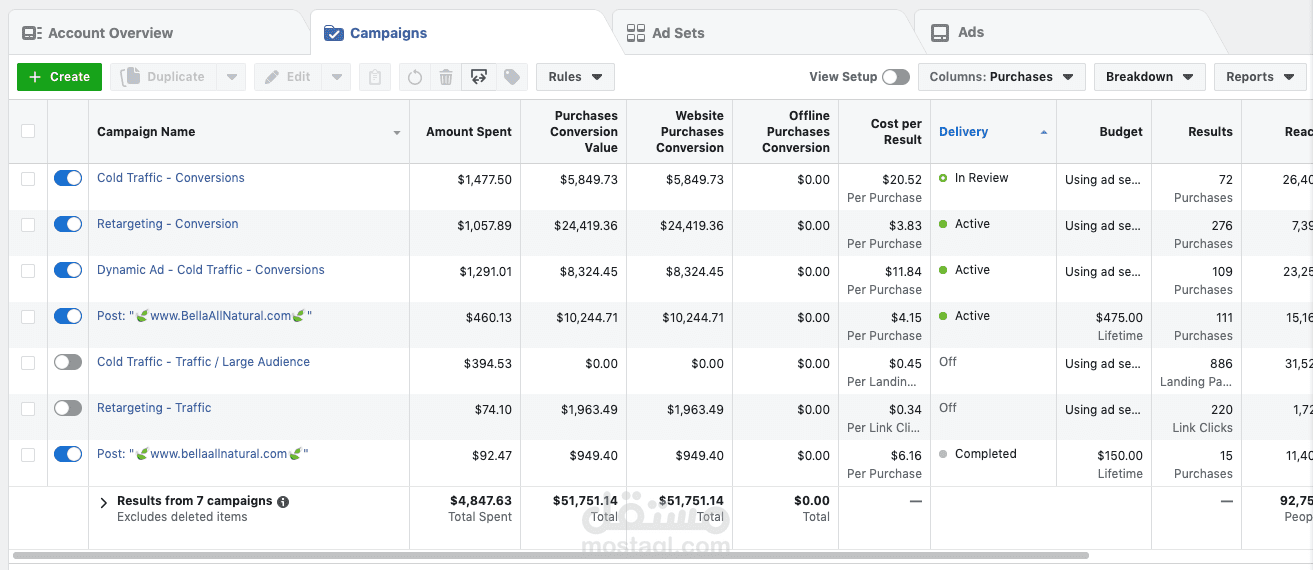Open the Rules menu
The image size is (1313, 570).
575,77
